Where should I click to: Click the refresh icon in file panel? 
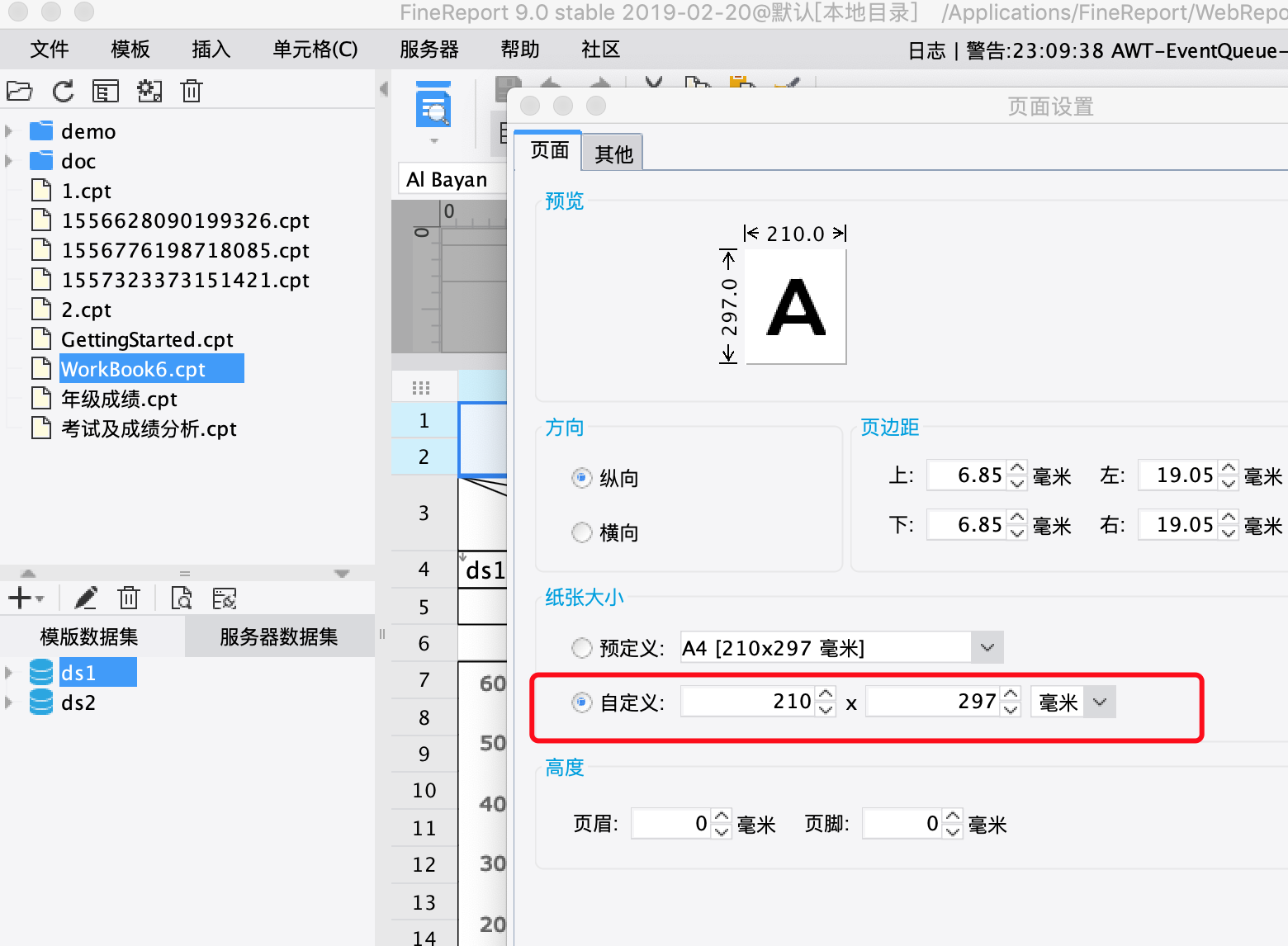(63, 91)
